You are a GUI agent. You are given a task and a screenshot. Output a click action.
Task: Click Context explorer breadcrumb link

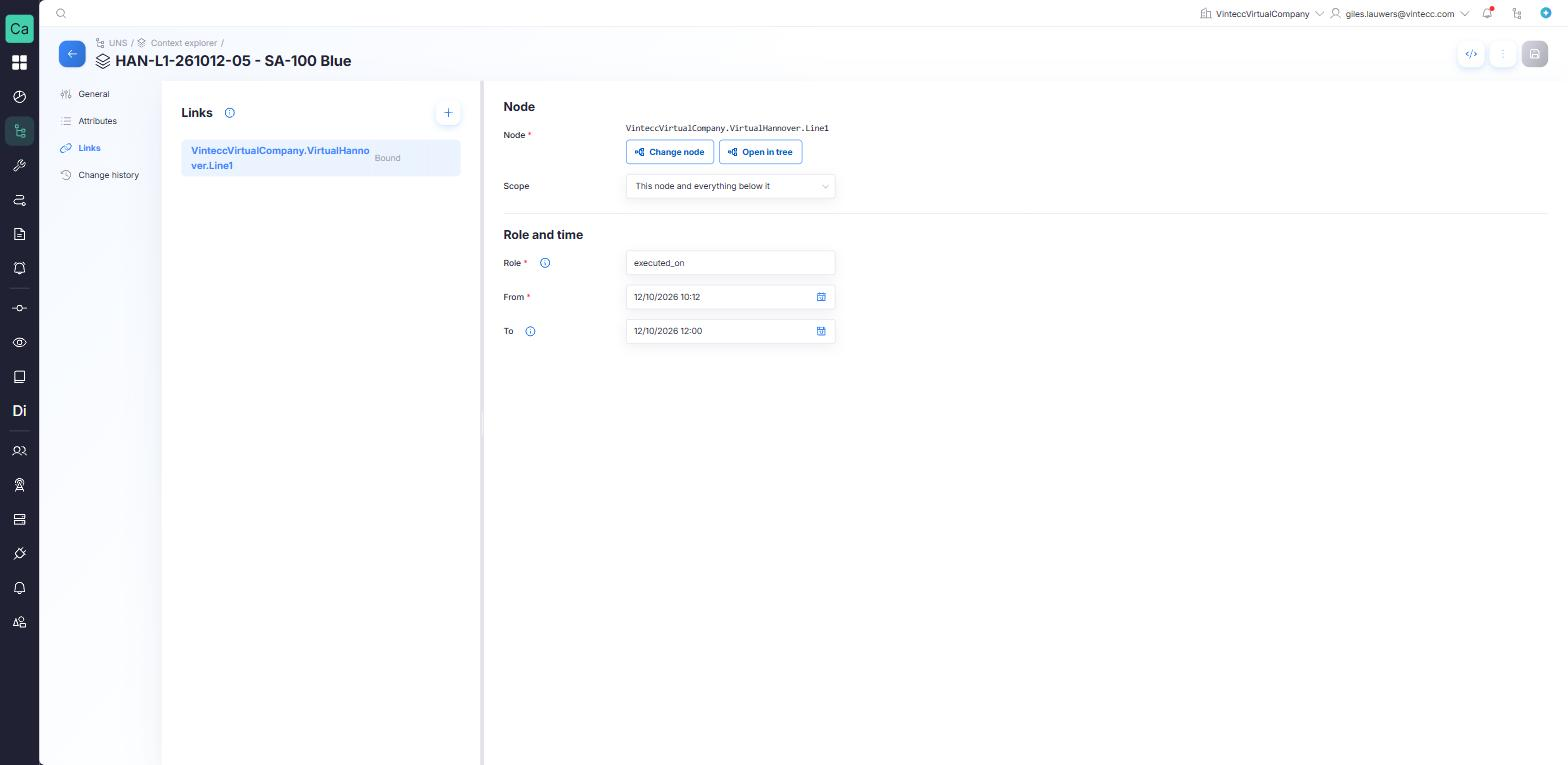click(184, 43)
